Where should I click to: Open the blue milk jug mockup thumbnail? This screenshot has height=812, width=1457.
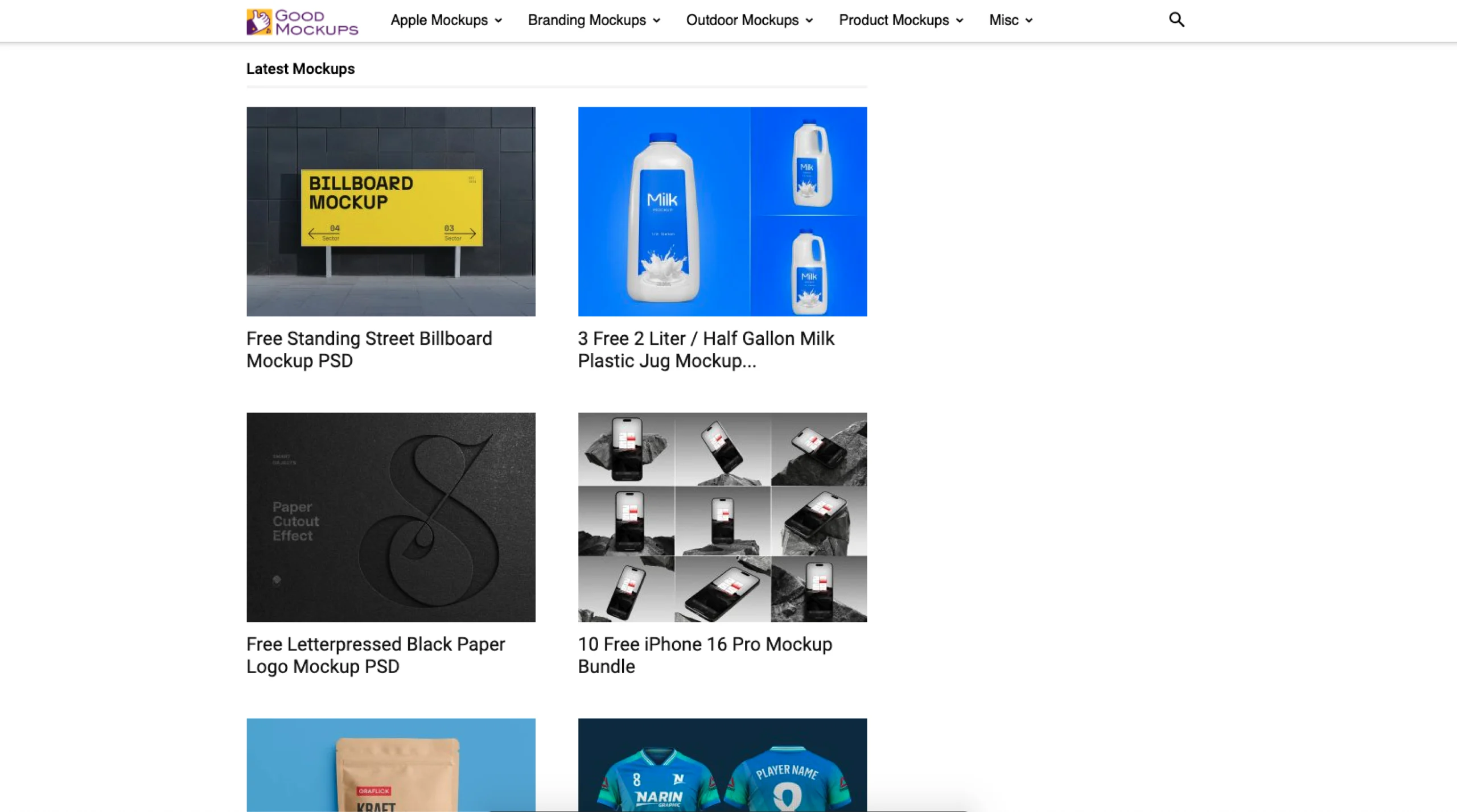(x=722, y=211)
